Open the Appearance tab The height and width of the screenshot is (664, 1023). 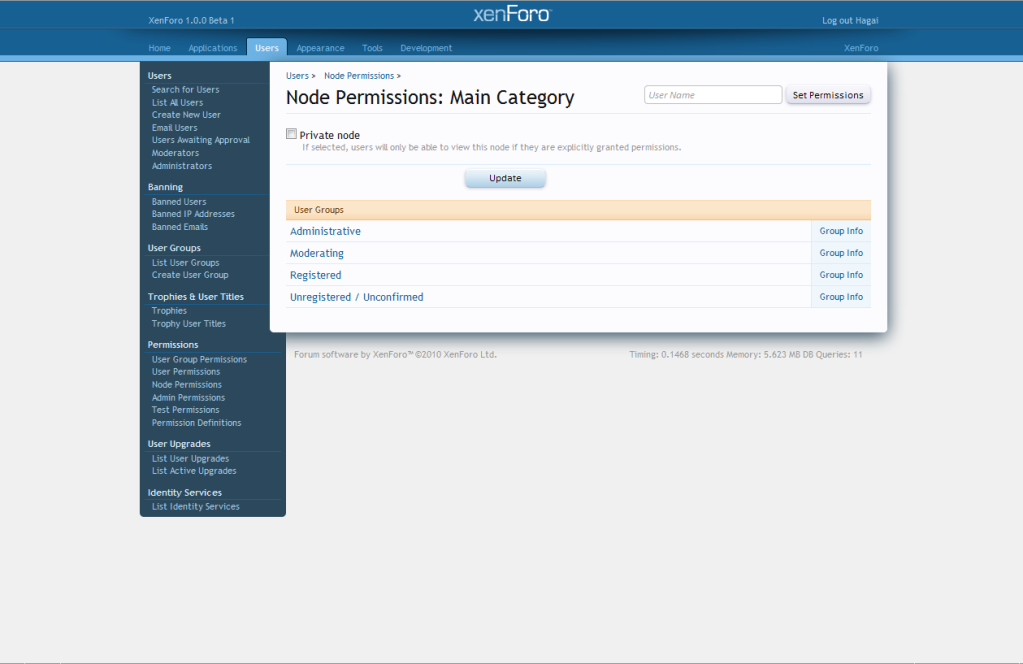320,48
